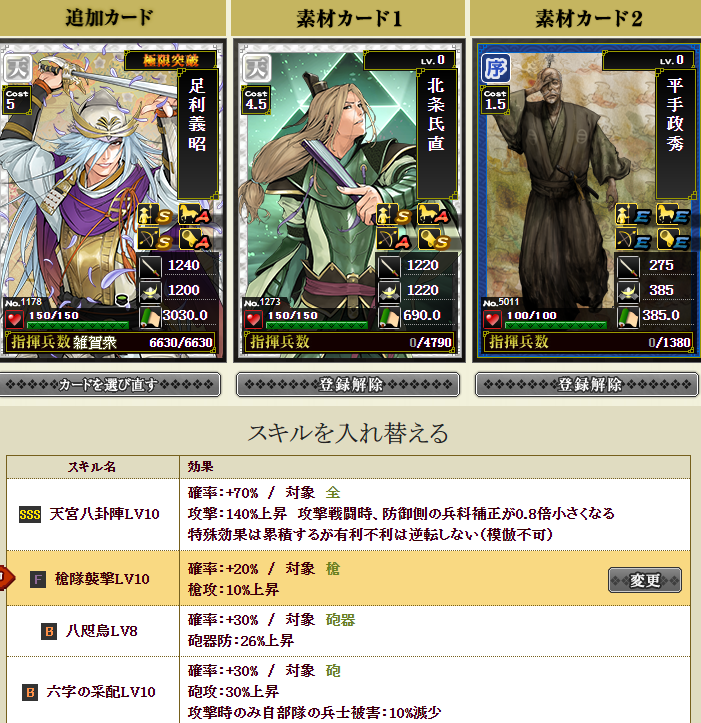Screen dimensions: 701x723
Task: Click 登録解除 under the 平手政秀 card
Action: [x=587, y=384]
